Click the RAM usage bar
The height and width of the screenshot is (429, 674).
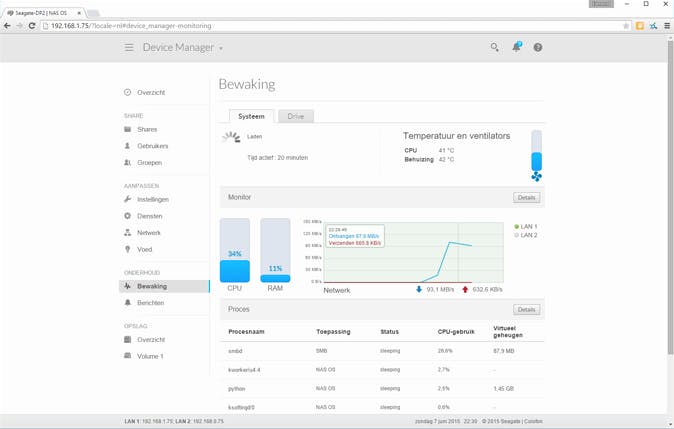pyautogui.click(x=275, y=250)
